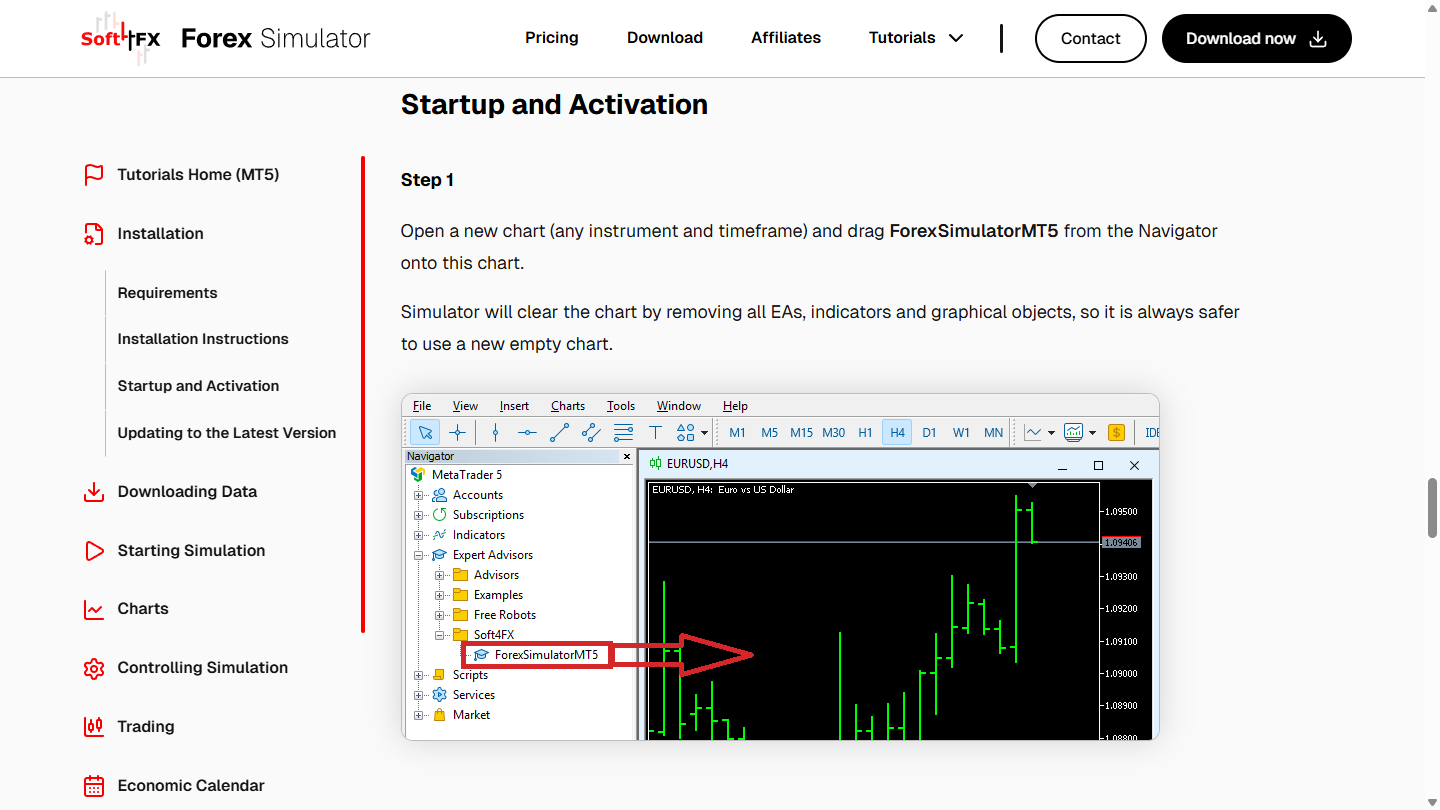The image size is (1440, 810).
Task: Expand the Tutorials dropdown in the top navigation
Action: pyautogui.click(x=916, y=38)
